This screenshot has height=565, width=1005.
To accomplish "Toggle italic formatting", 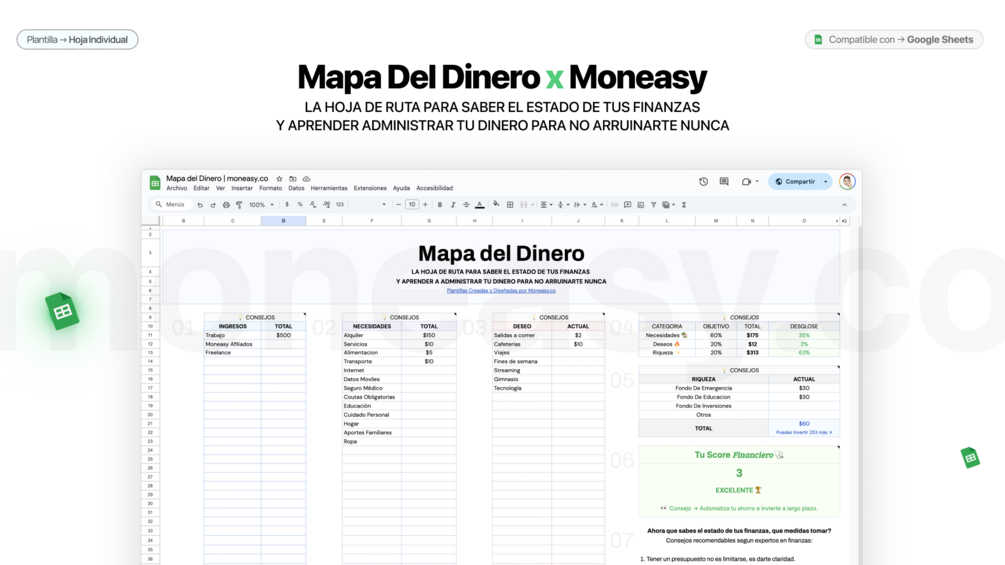I will (453, 205).
